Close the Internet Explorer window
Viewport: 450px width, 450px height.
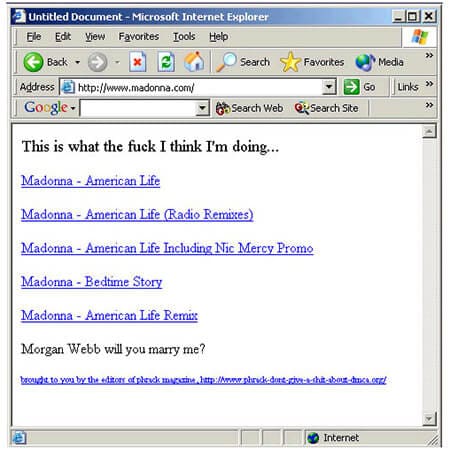(429, 16)
